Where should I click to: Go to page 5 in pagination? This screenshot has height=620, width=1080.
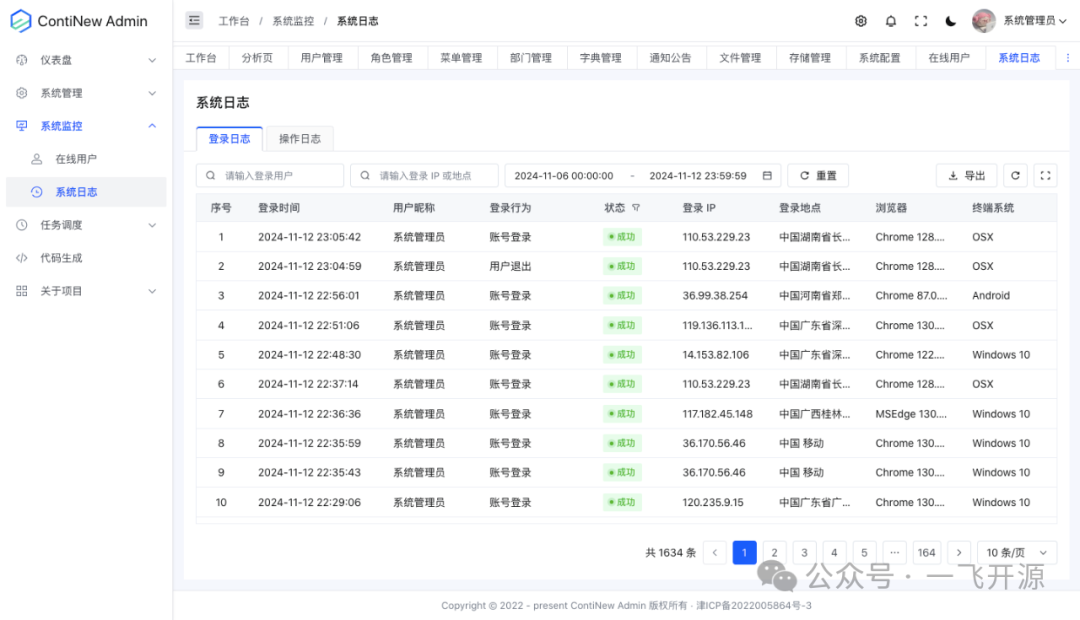[864, 552]
